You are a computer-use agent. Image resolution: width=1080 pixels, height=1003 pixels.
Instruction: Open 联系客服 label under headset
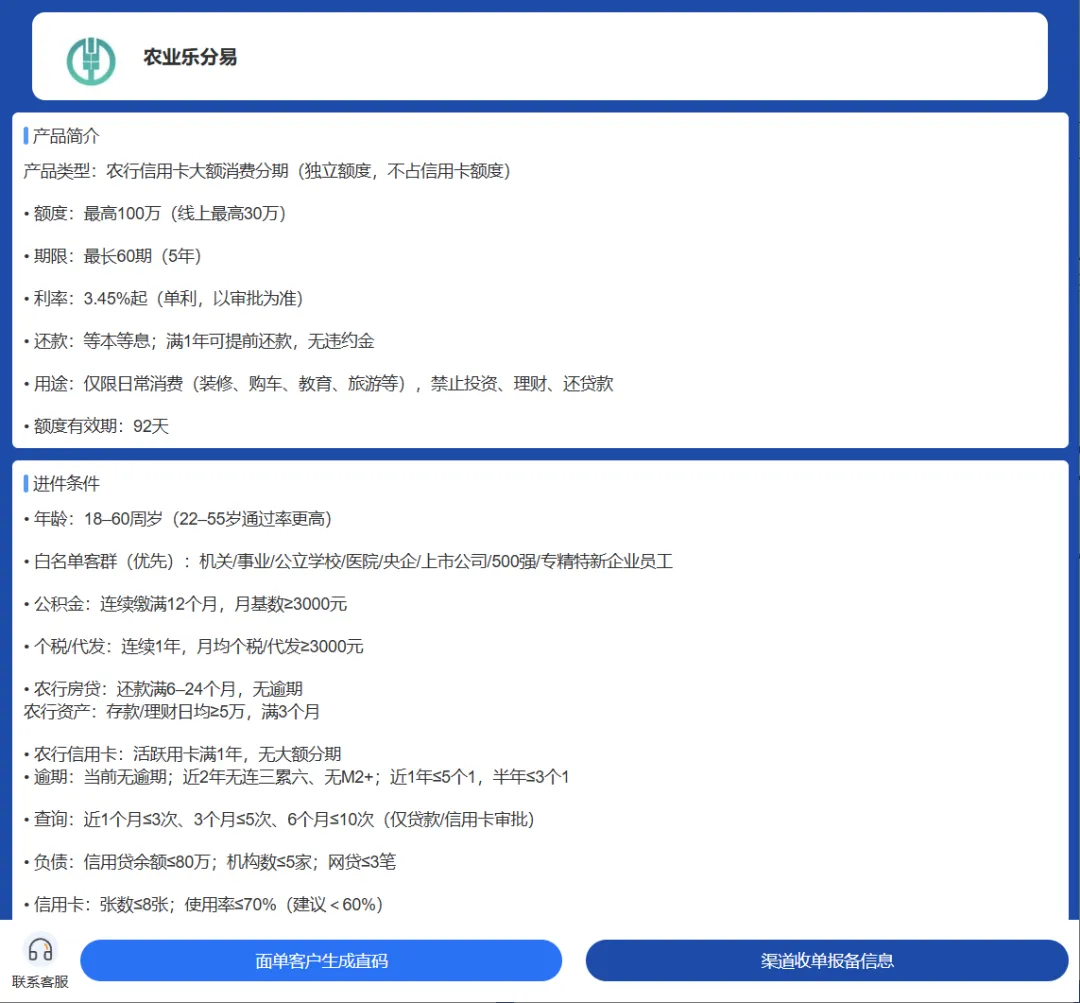pyautogui.click(x=40, y=982)
